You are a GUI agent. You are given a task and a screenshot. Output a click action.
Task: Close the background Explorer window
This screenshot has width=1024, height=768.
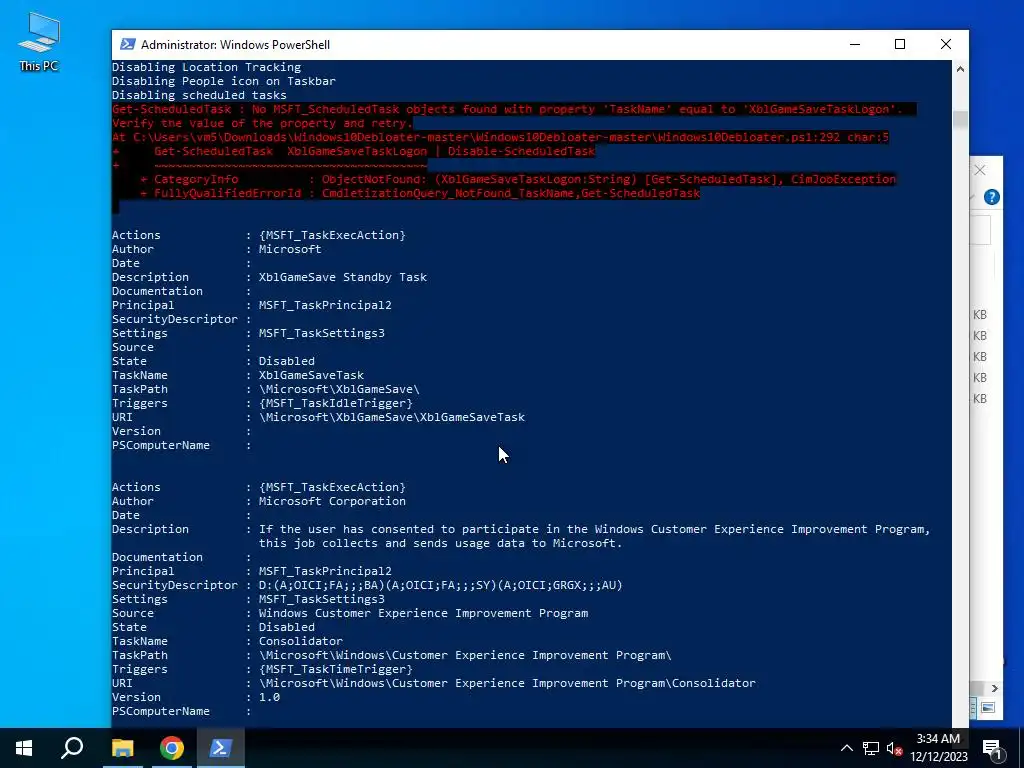pyautogui.click(x=980, y=170)
